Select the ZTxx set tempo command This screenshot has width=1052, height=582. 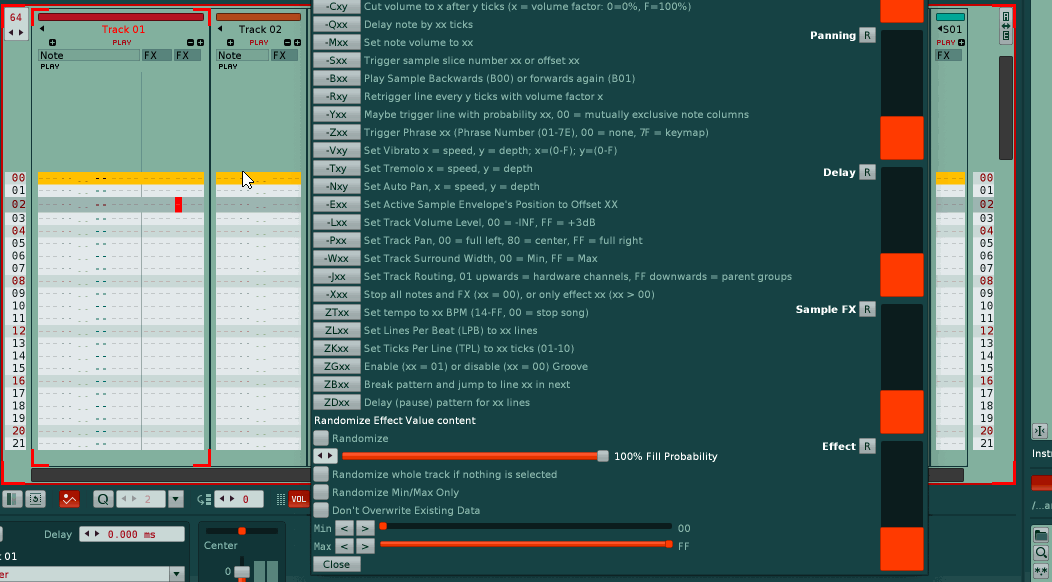336,312
